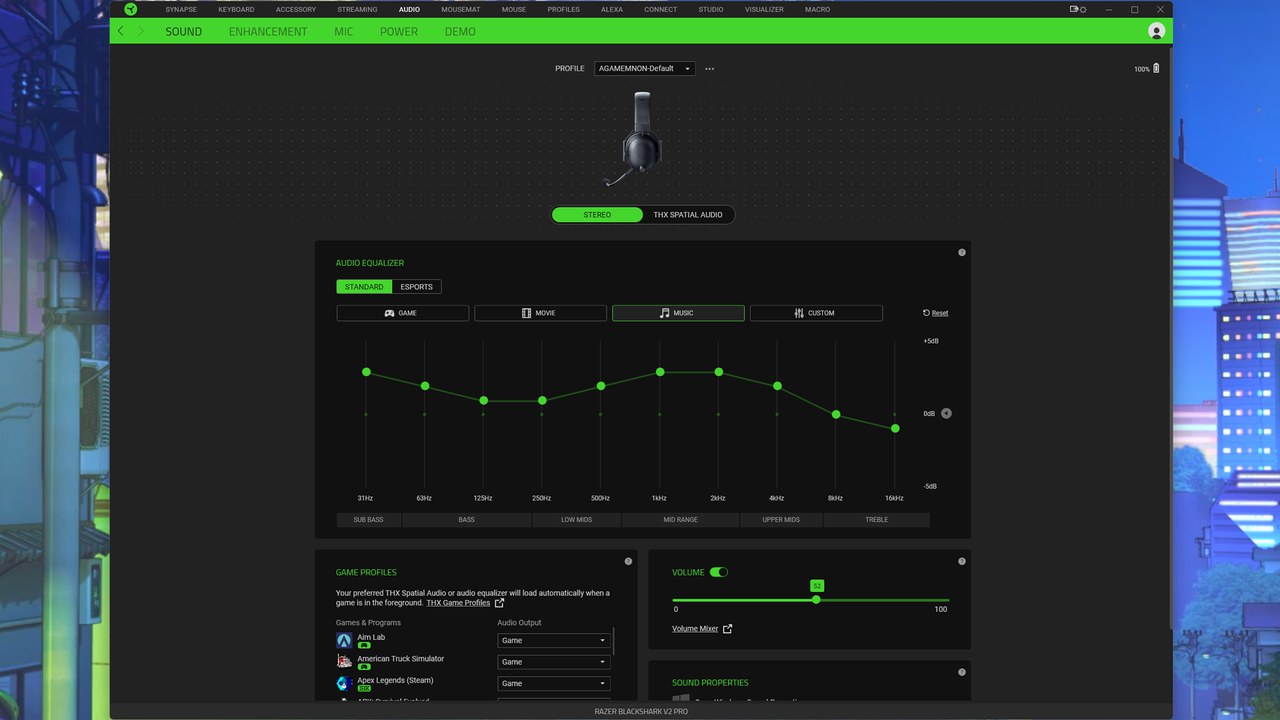The image size is (1280, 720).
Task: Open the Mousemat top menu
Action: pyautogui.click(x=461, y=9)
